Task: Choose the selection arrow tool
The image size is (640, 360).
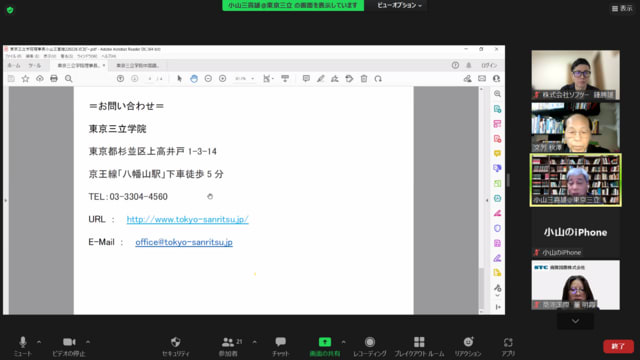Action: tap(179, 79)
